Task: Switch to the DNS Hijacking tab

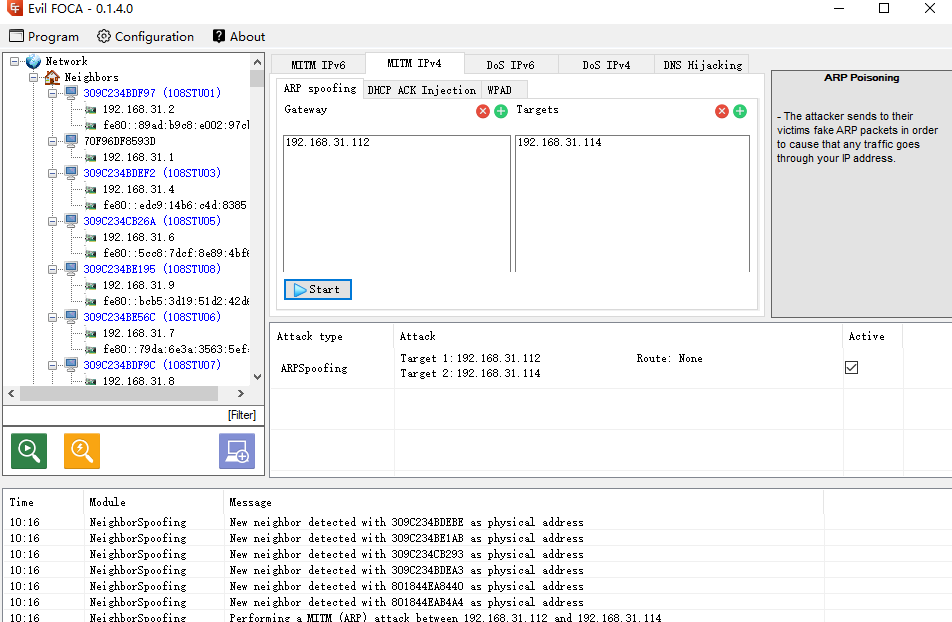Action: pos(702,64)
